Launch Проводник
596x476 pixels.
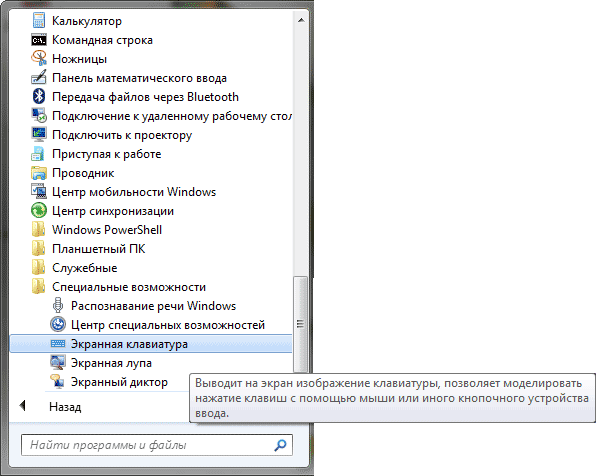83,173
